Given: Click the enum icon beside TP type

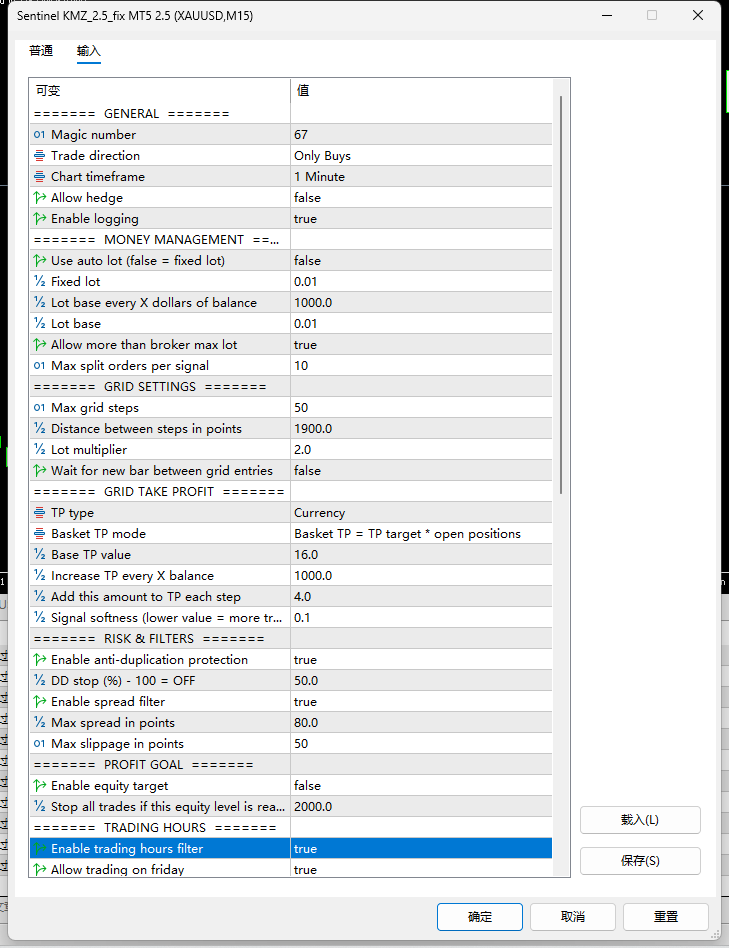Looking at the screenshot, I should pyautogui.click(x=39, y=513).
